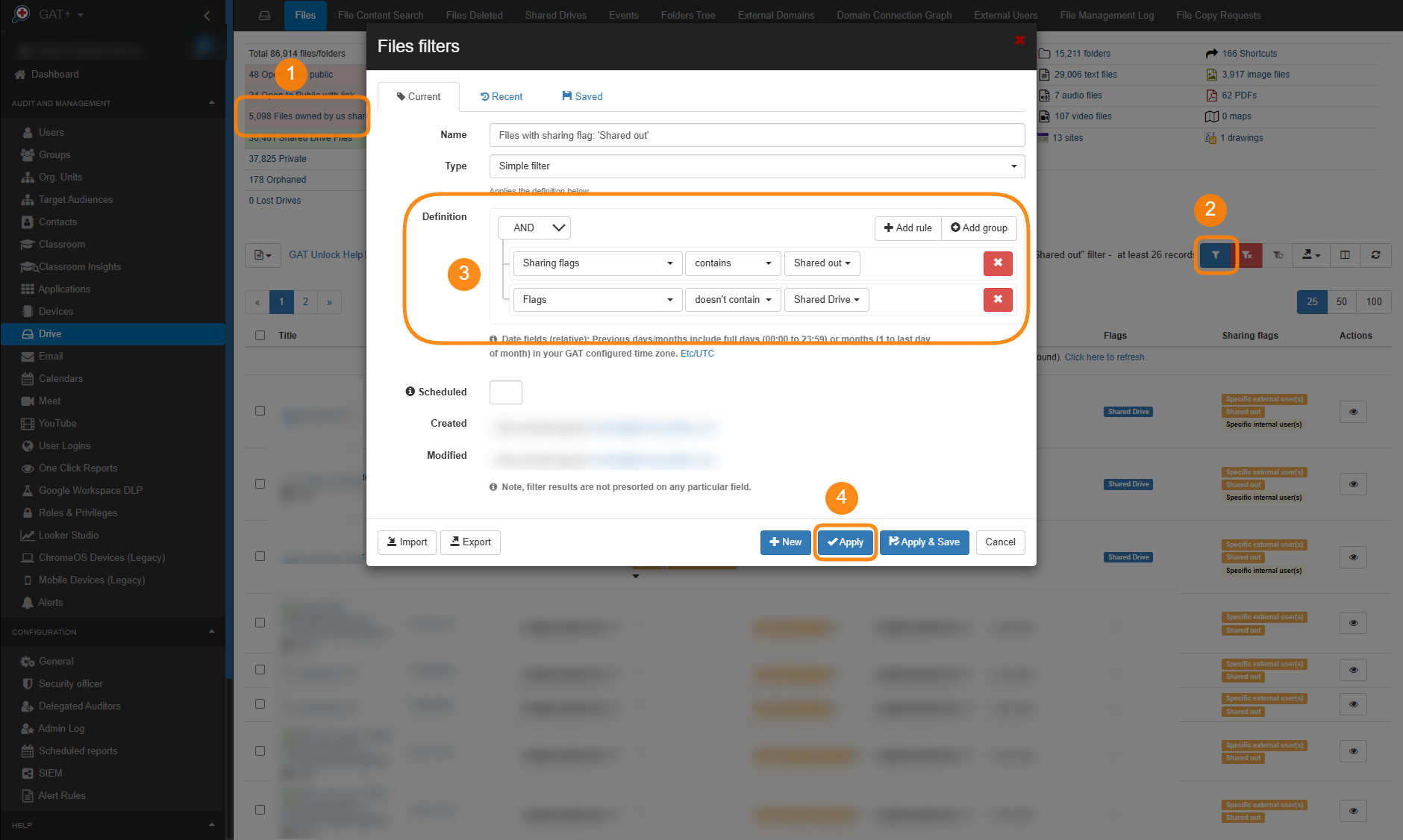This screenshot has height=840, width=1403.
Task: Check the select-all box beside Title
Action: 260,336
